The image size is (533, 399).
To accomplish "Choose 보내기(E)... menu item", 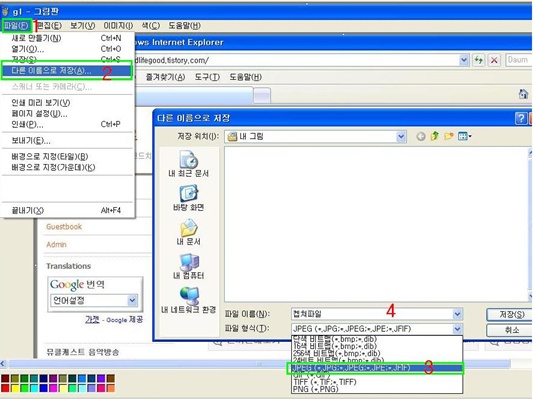I will point(67,140).
